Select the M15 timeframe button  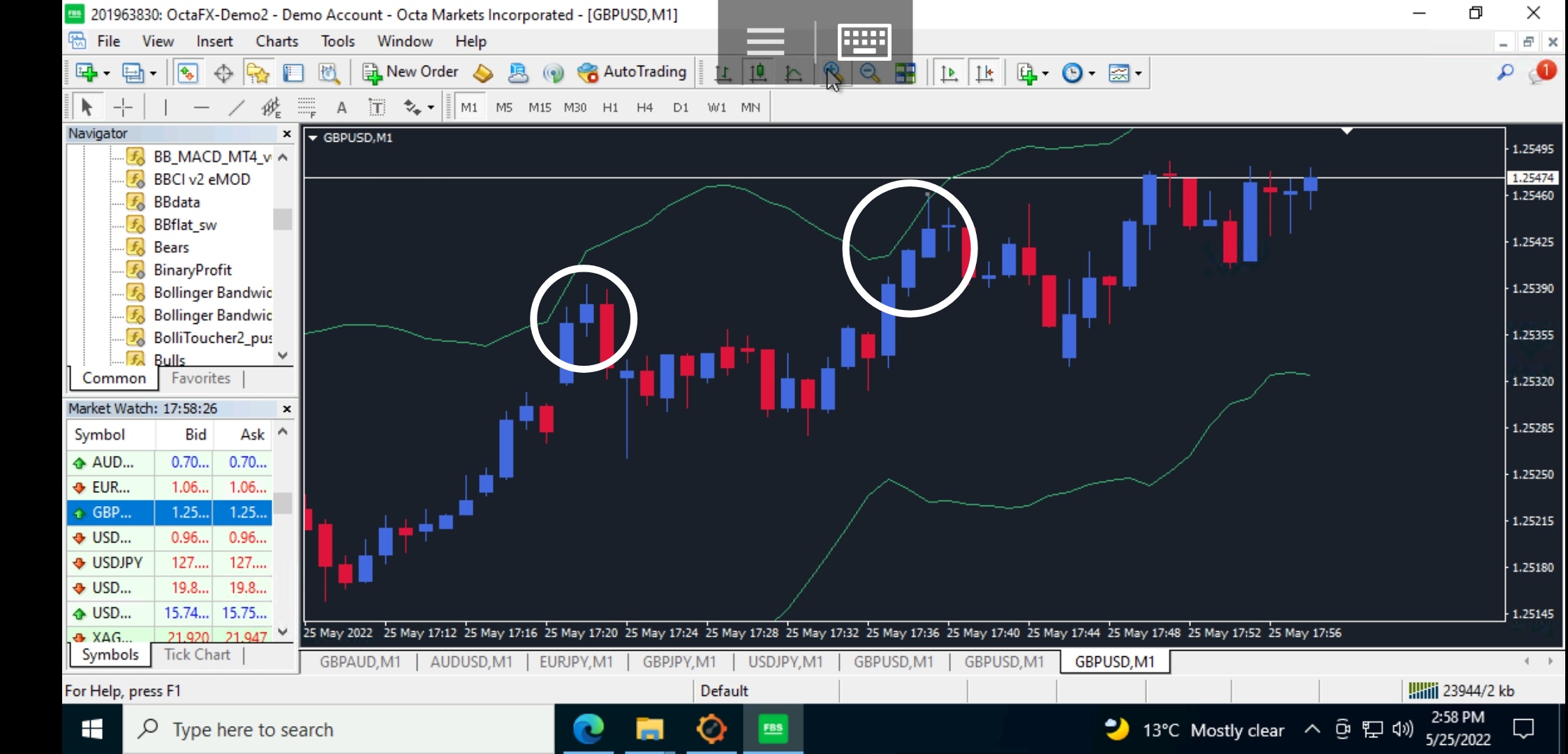tap(539, 108)
